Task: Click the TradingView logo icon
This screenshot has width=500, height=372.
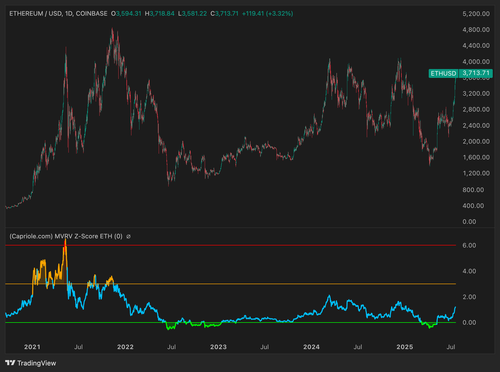Action: (x=10, y=363)
